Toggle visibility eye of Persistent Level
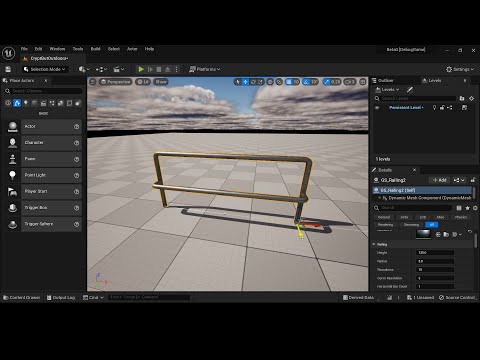480x360 pixels. tap(377, 108)
